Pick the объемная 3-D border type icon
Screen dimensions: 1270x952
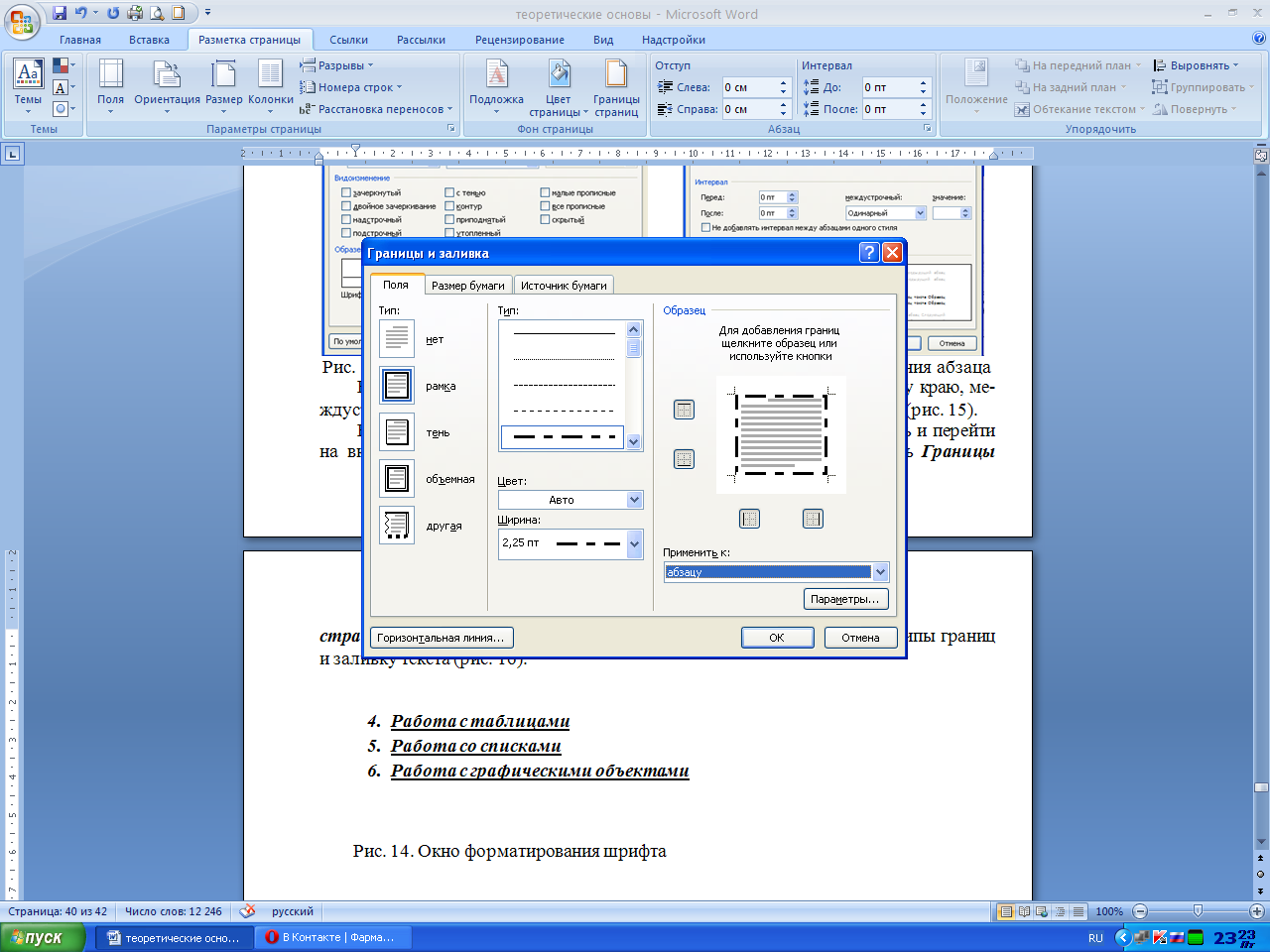coord(397,479)
